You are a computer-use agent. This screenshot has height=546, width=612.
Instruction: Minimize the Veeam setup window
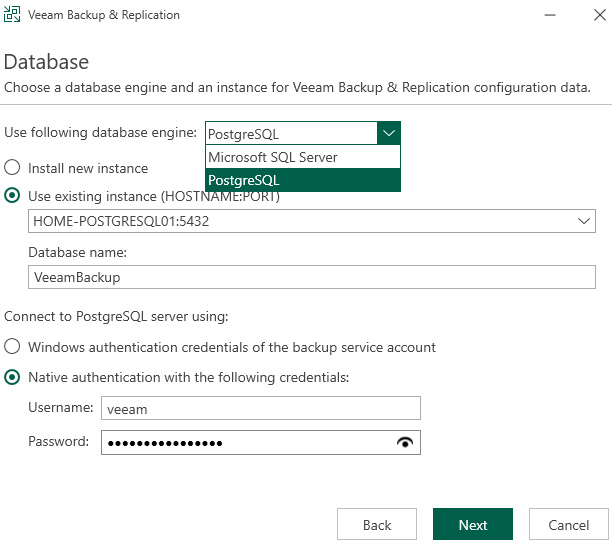[x=550, y=15]
